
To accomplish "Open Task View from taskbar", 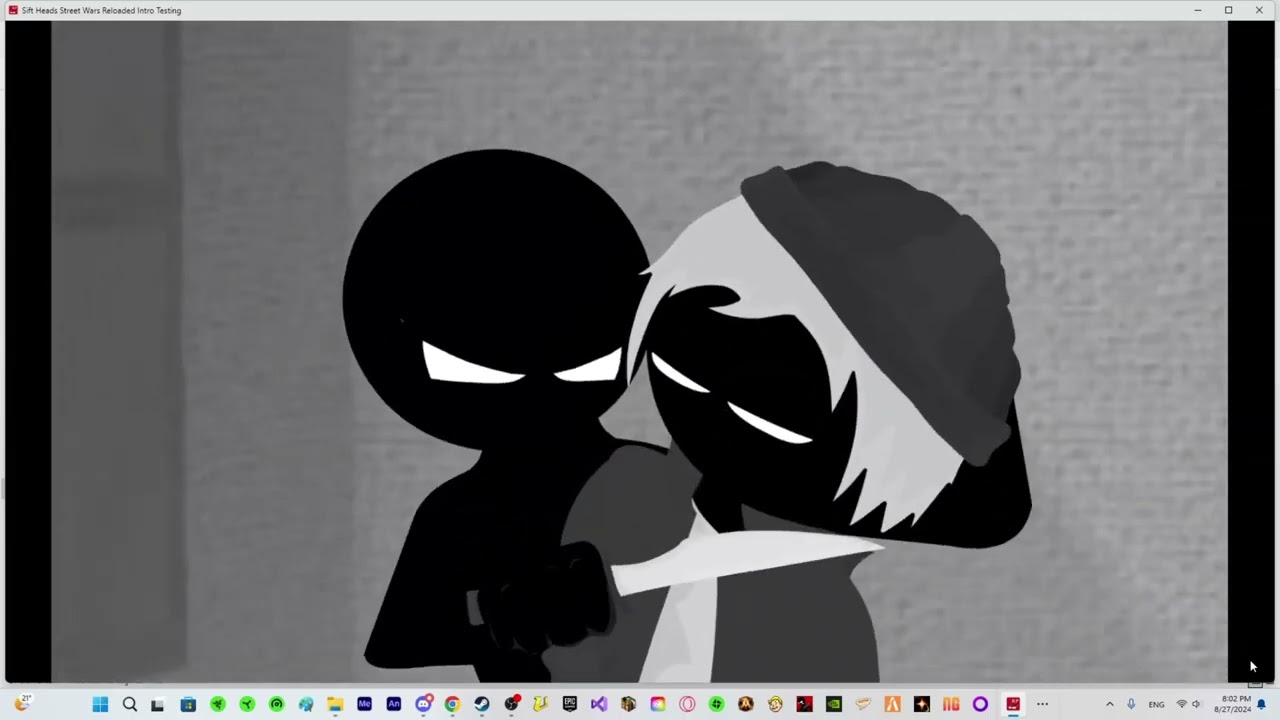I will point(157,704).
